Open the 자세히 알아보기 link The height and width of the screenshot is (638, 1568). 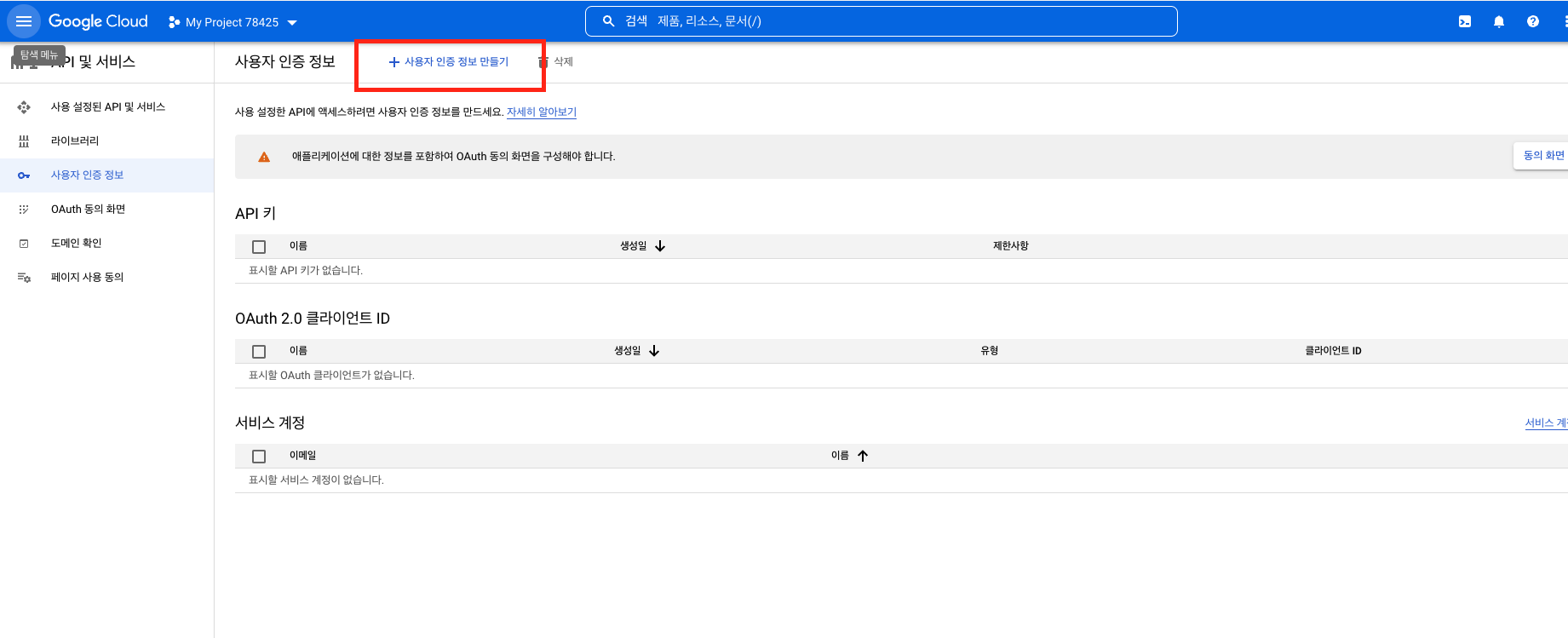541,112
